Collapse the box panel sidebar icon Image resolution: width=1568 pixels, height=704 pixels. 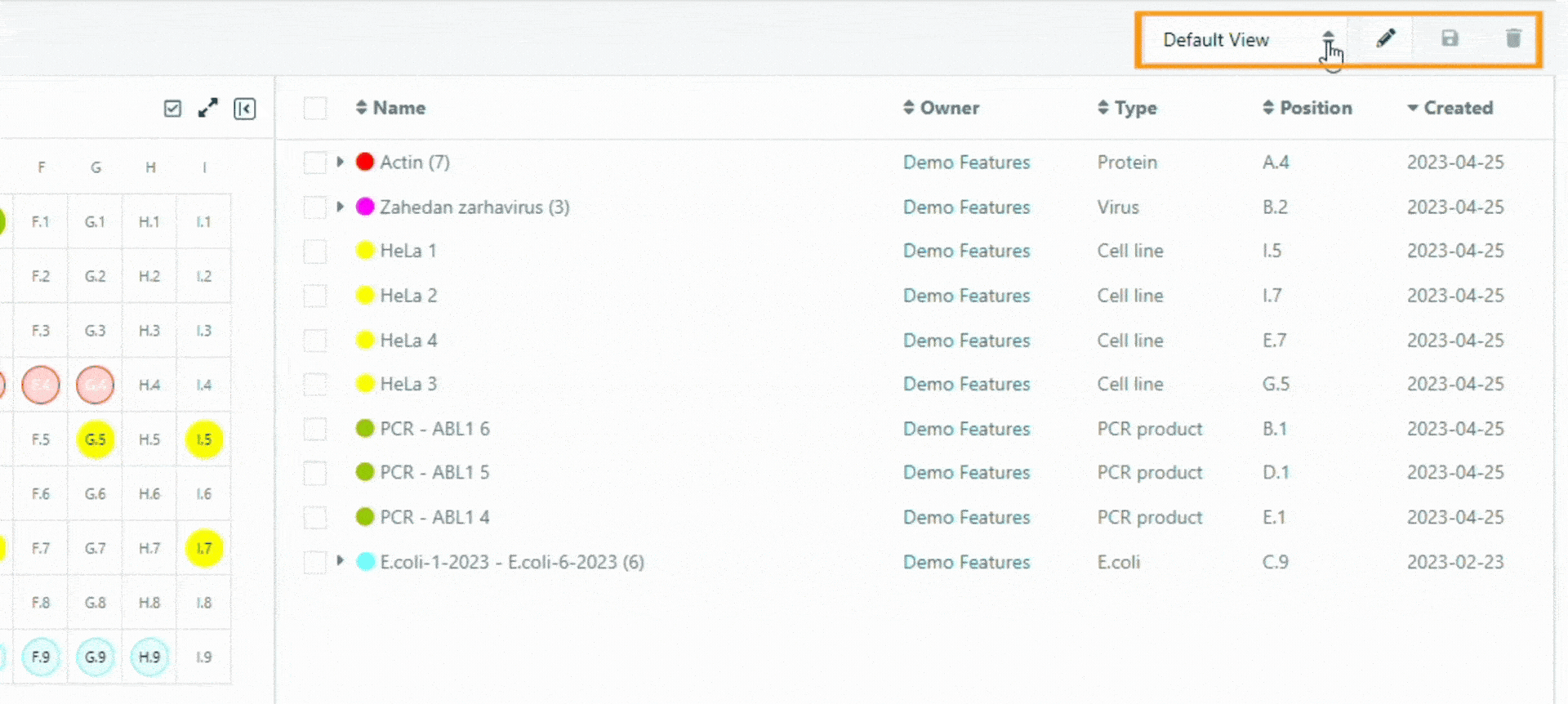pyautogui.click(x=244, y=109)
